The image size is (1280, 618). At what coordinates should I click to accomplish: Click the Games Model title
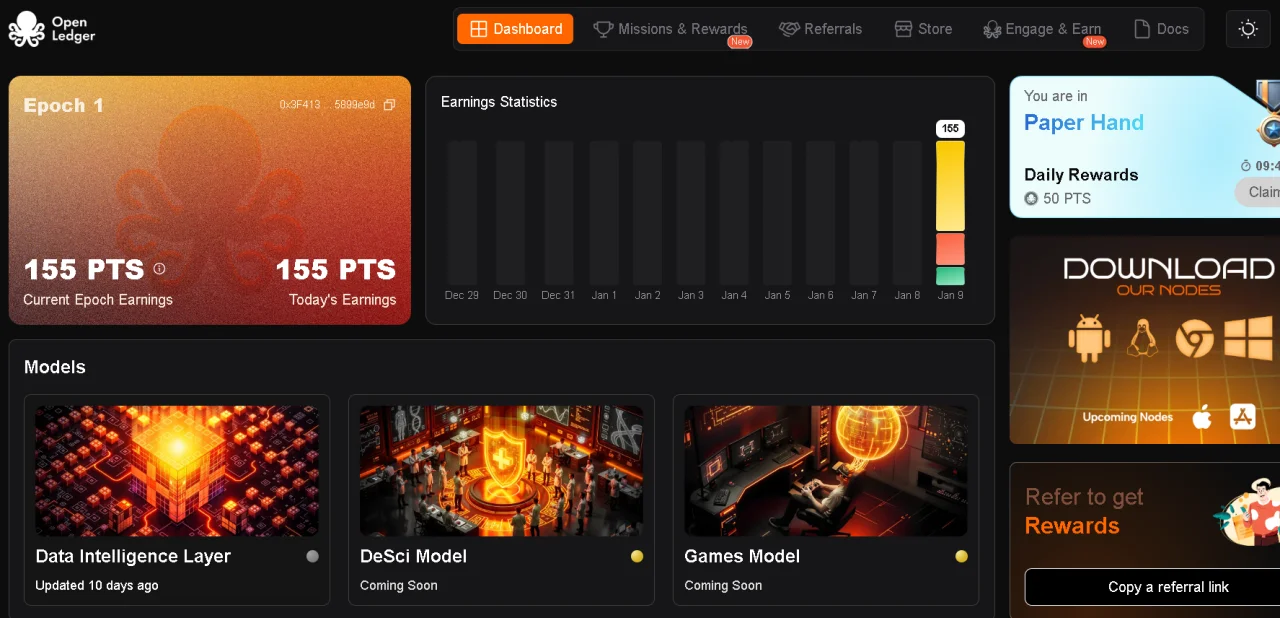click(x=742, y=556)
